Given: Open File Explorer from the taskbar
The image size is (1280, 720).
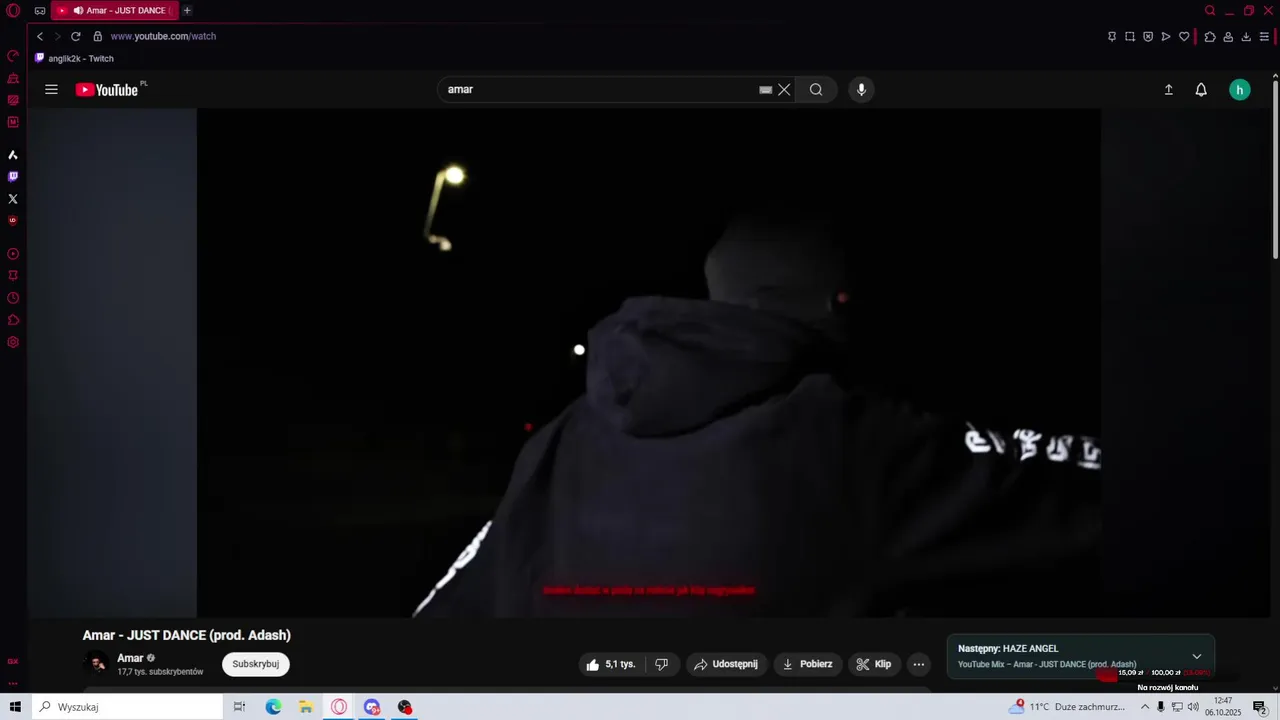Looking at the screenshot, I should 306,707.
